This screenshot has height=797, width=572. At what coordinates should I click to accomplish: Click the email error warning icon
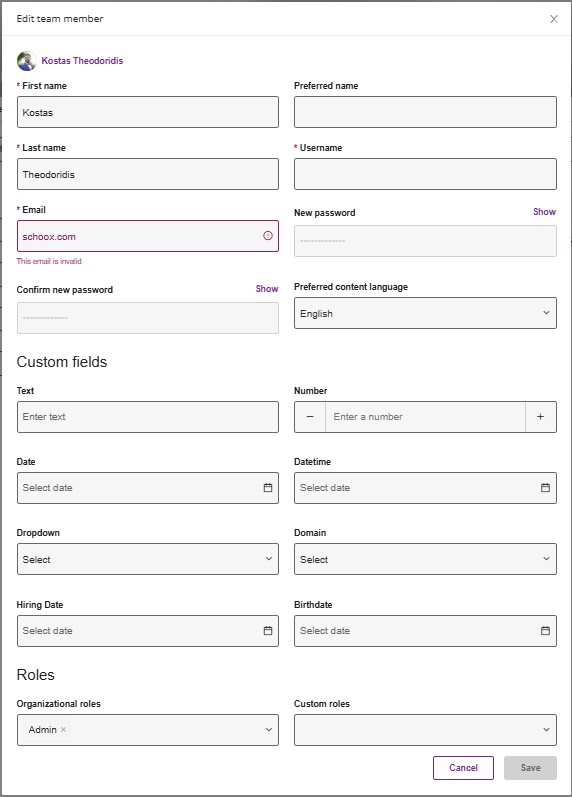tap(268, 236)
